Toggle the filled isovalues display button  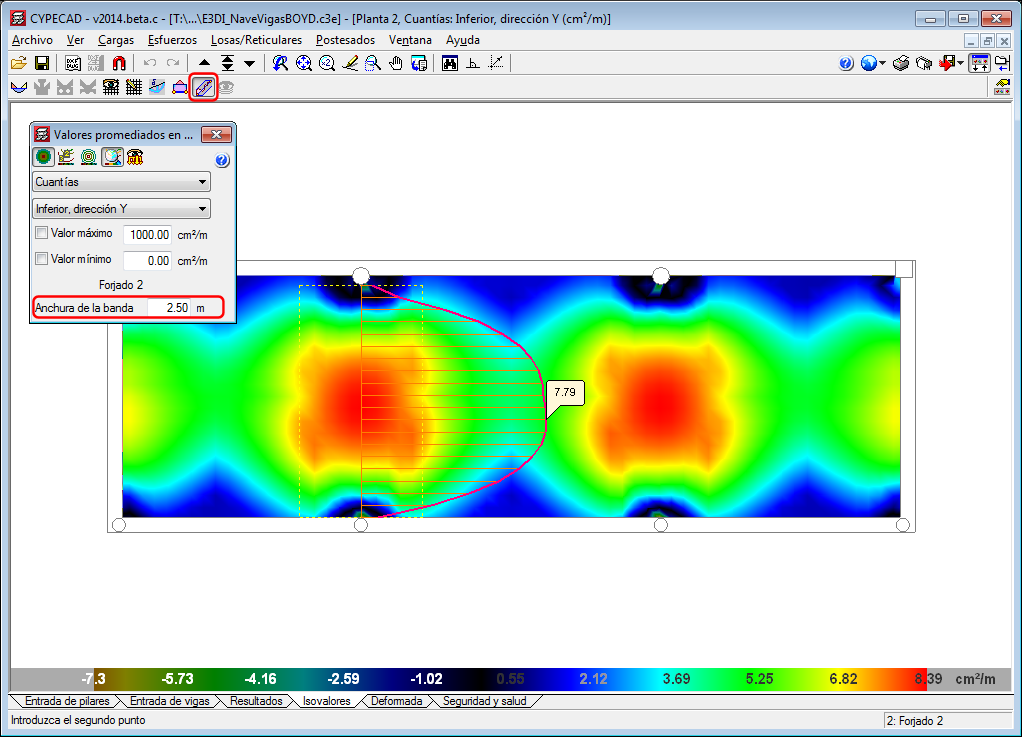click(x=42, y=156)
